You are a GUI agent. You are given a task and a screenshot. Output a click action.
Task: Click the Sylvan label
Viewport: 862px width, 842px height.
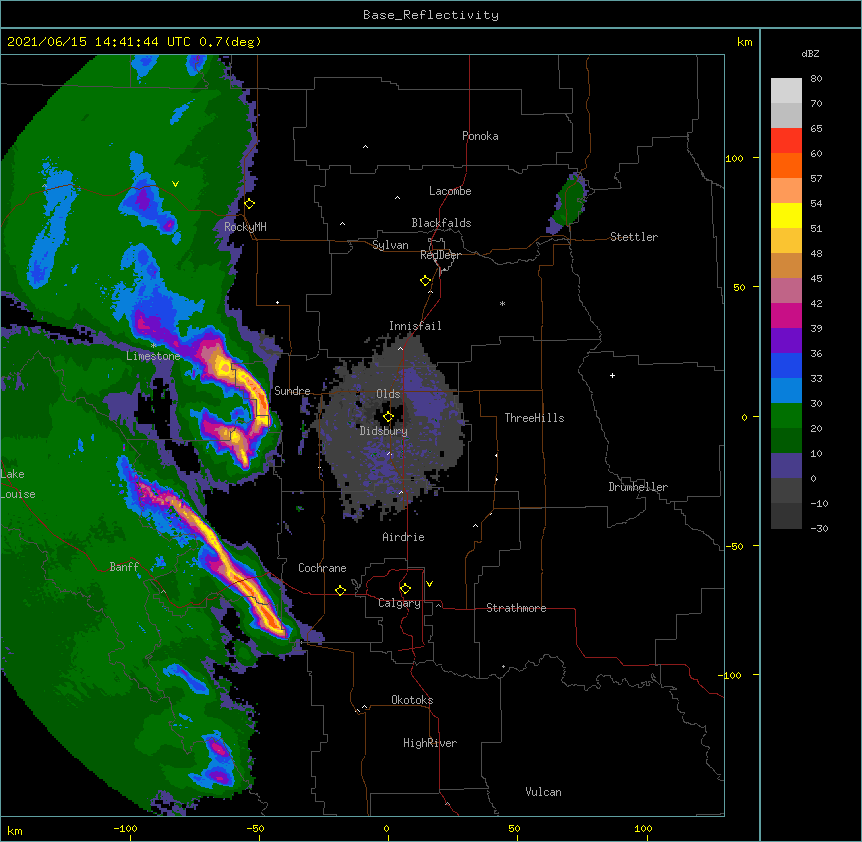point(390,245)
